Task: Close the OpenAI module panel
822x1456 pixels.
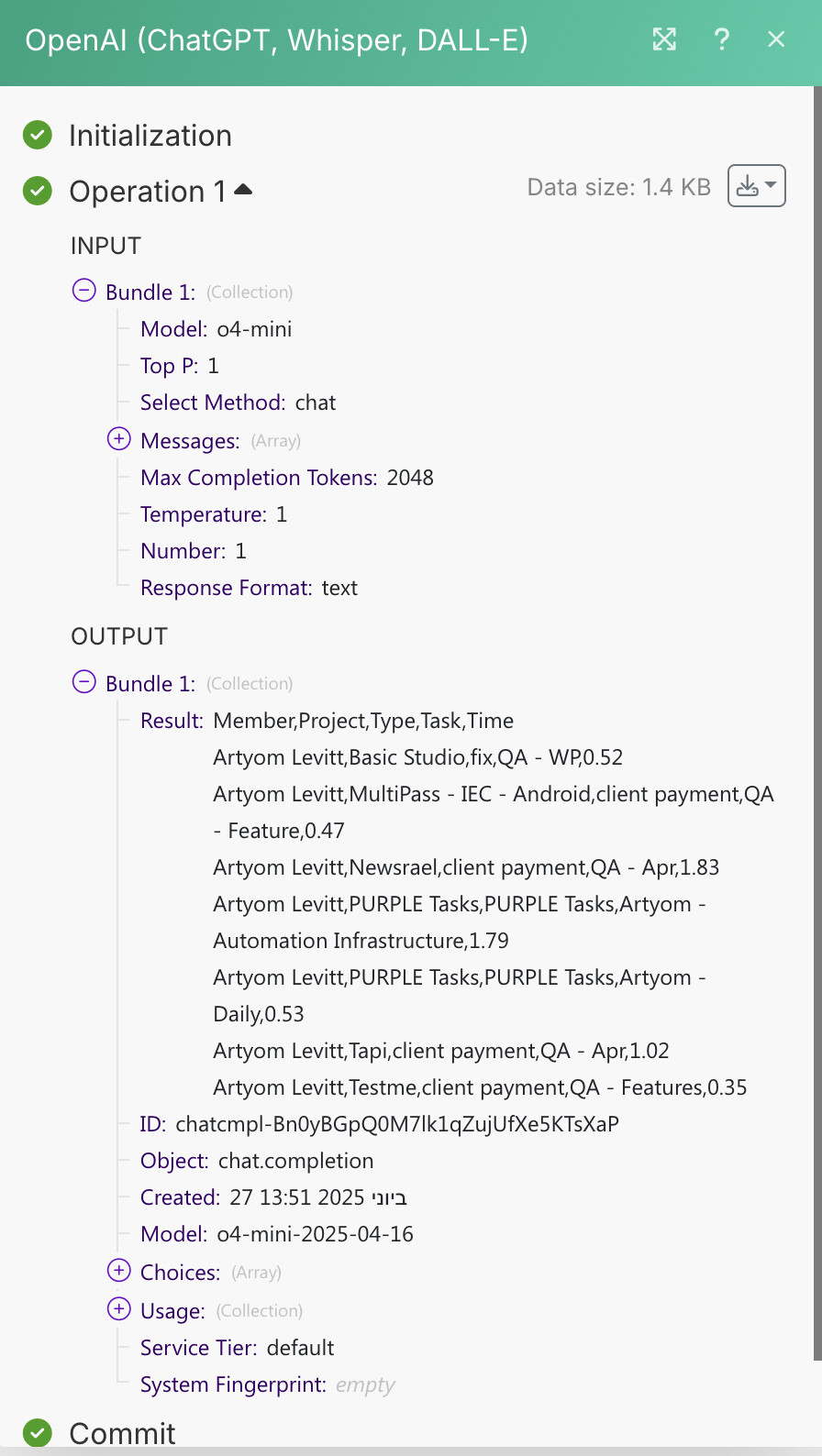Action: [x=776, y=39]
